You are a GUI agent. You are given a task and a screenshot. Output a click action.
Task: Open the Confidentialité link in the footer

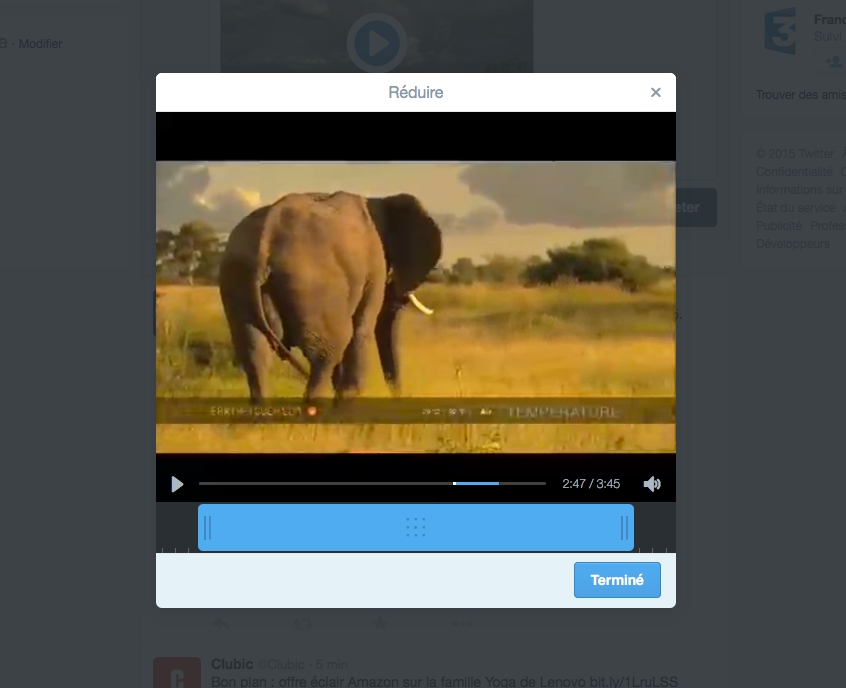click(794, 172)
